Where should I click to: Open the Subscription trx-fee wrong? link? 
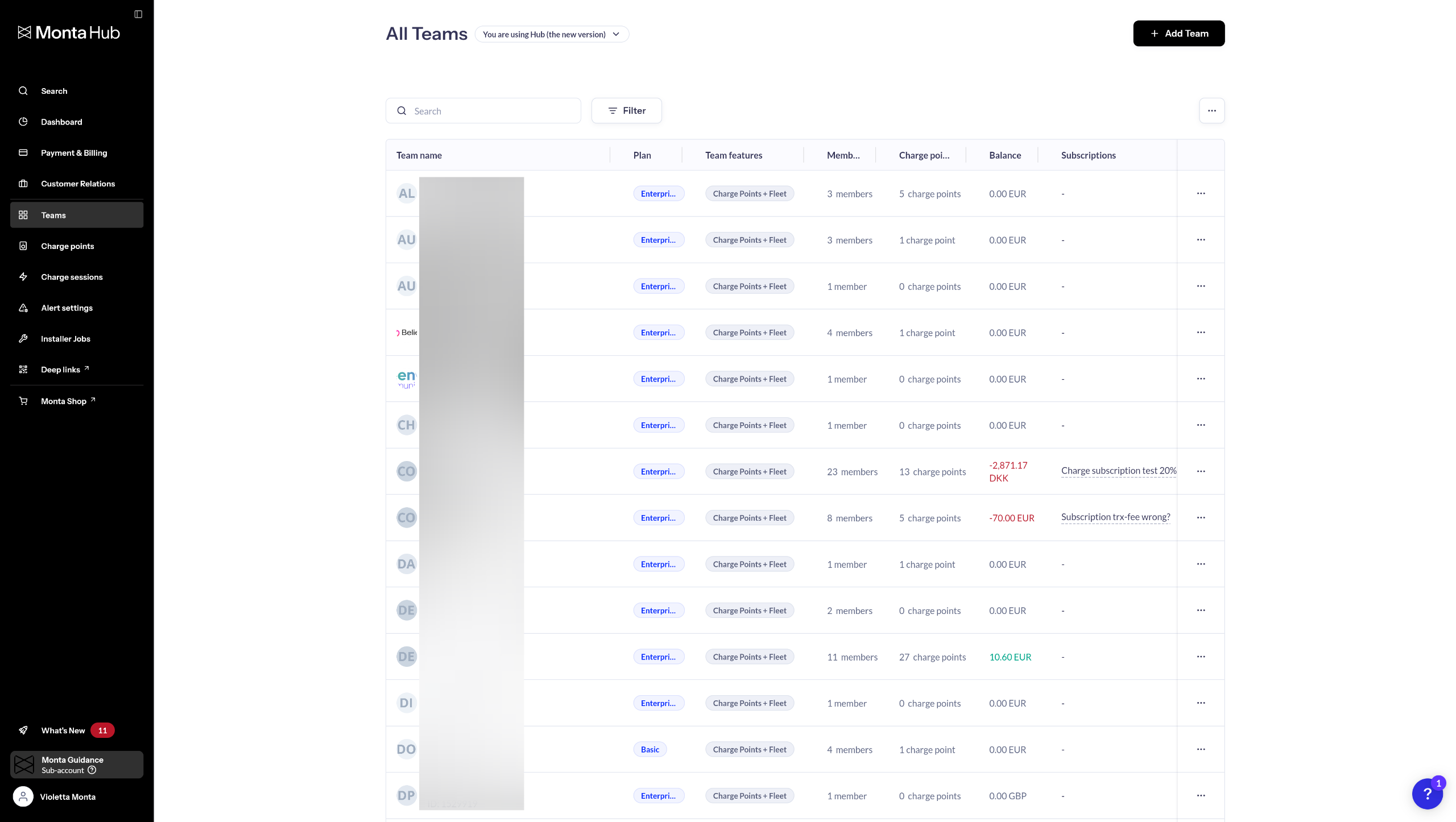click(x=1115, y=517)
